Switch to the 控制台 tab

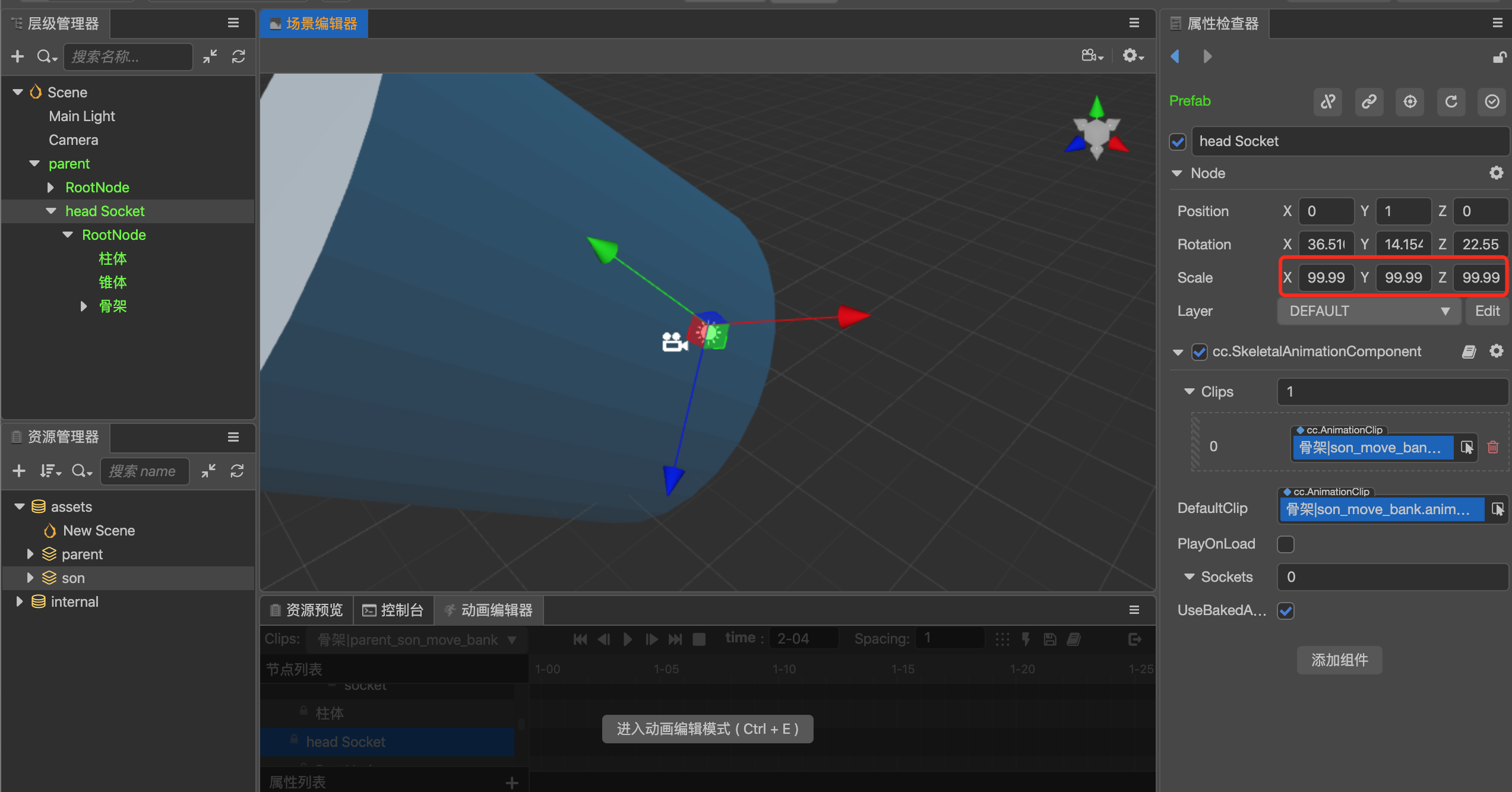[x=393, y=610]
